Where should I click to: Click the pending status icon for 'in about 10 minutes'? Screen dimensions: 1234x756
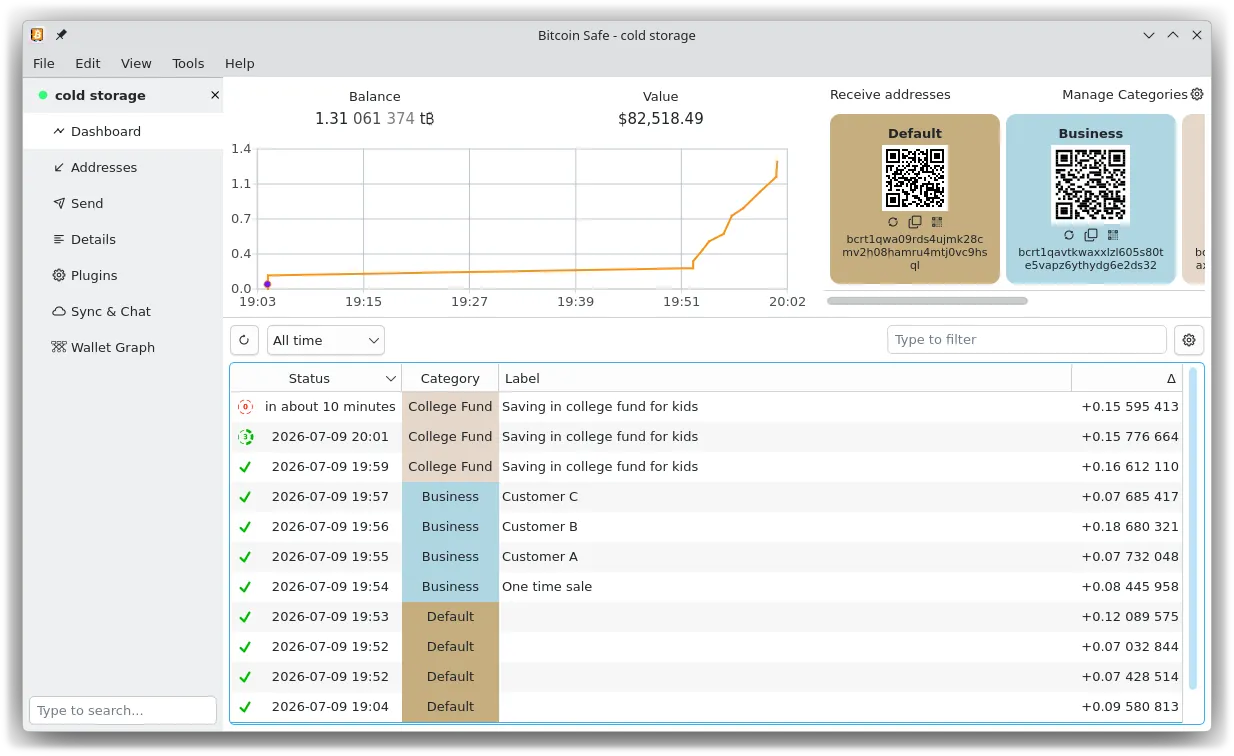point(245,407)
